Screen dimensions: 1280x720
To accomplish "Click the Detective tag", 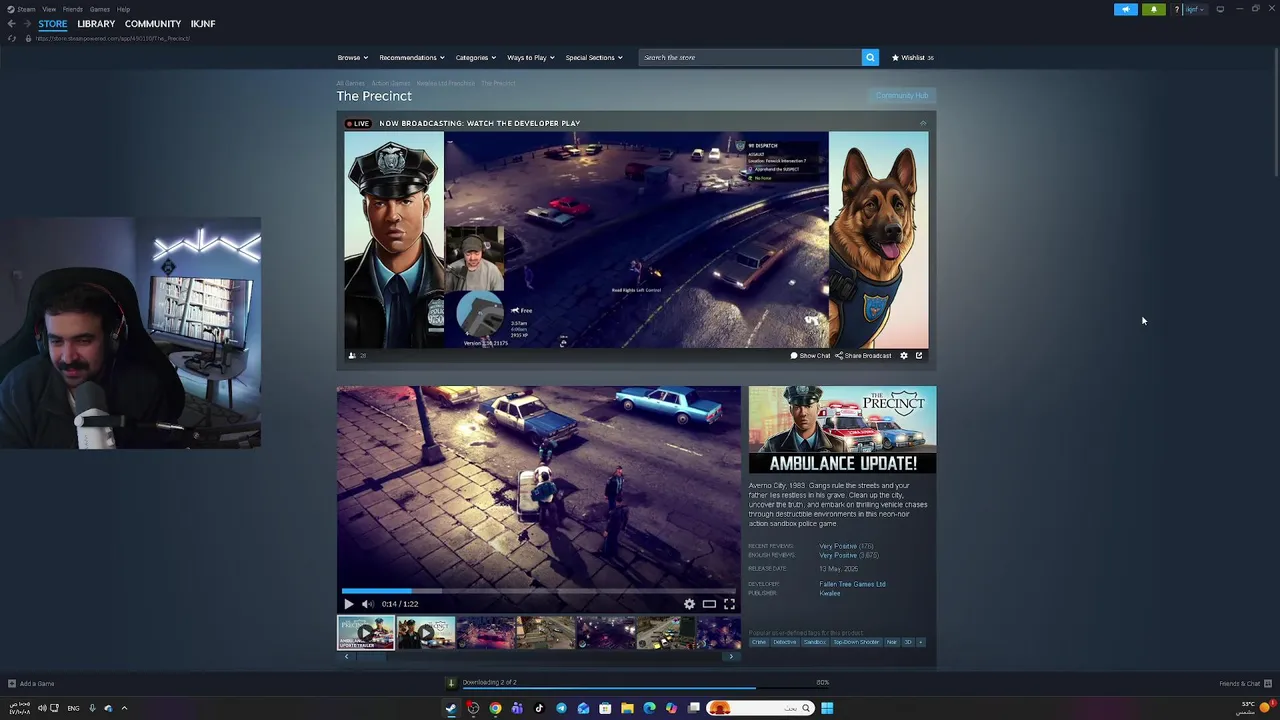I will tap(785, 642).
